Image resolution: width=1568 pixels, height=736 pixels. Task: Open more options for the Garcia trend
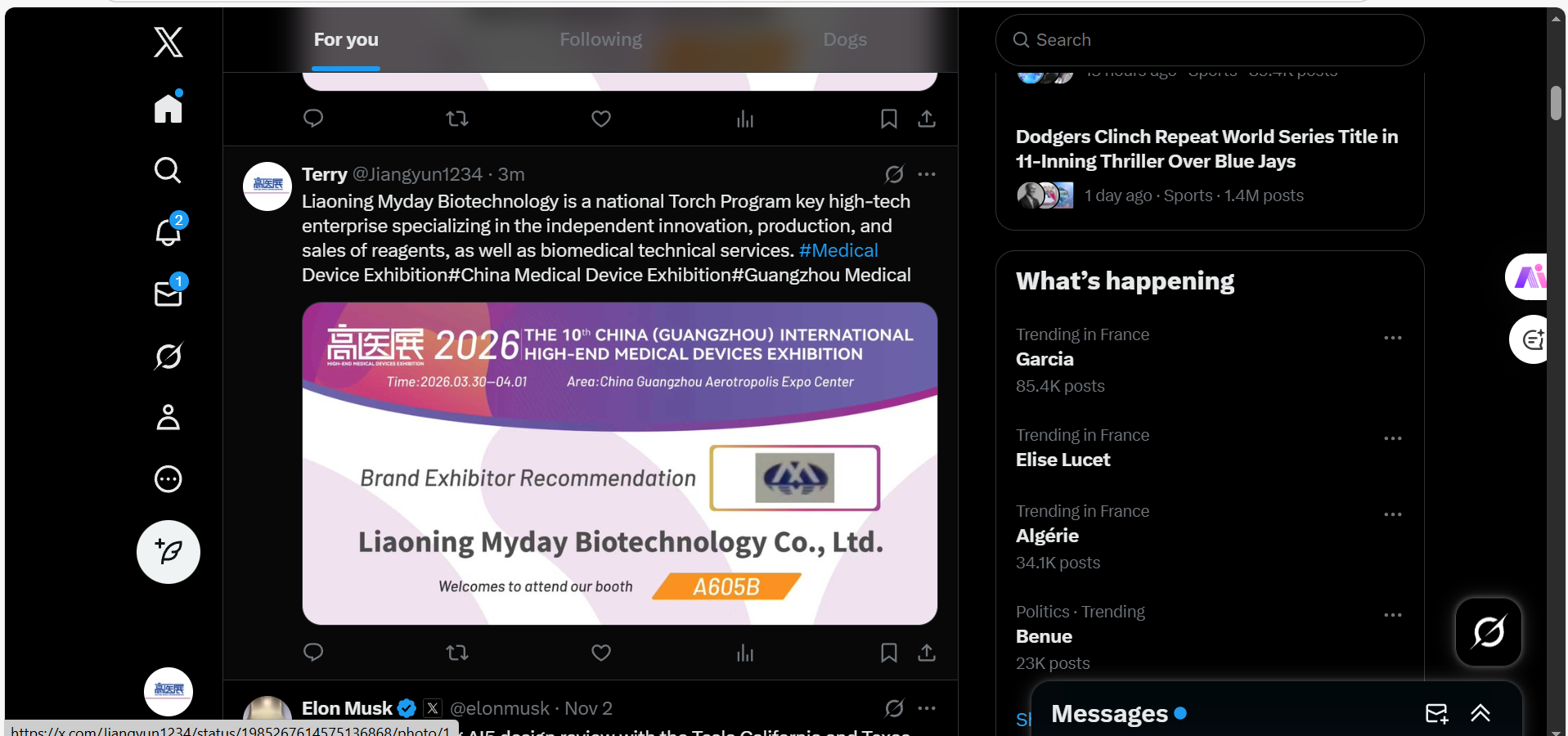point(1393,338)
